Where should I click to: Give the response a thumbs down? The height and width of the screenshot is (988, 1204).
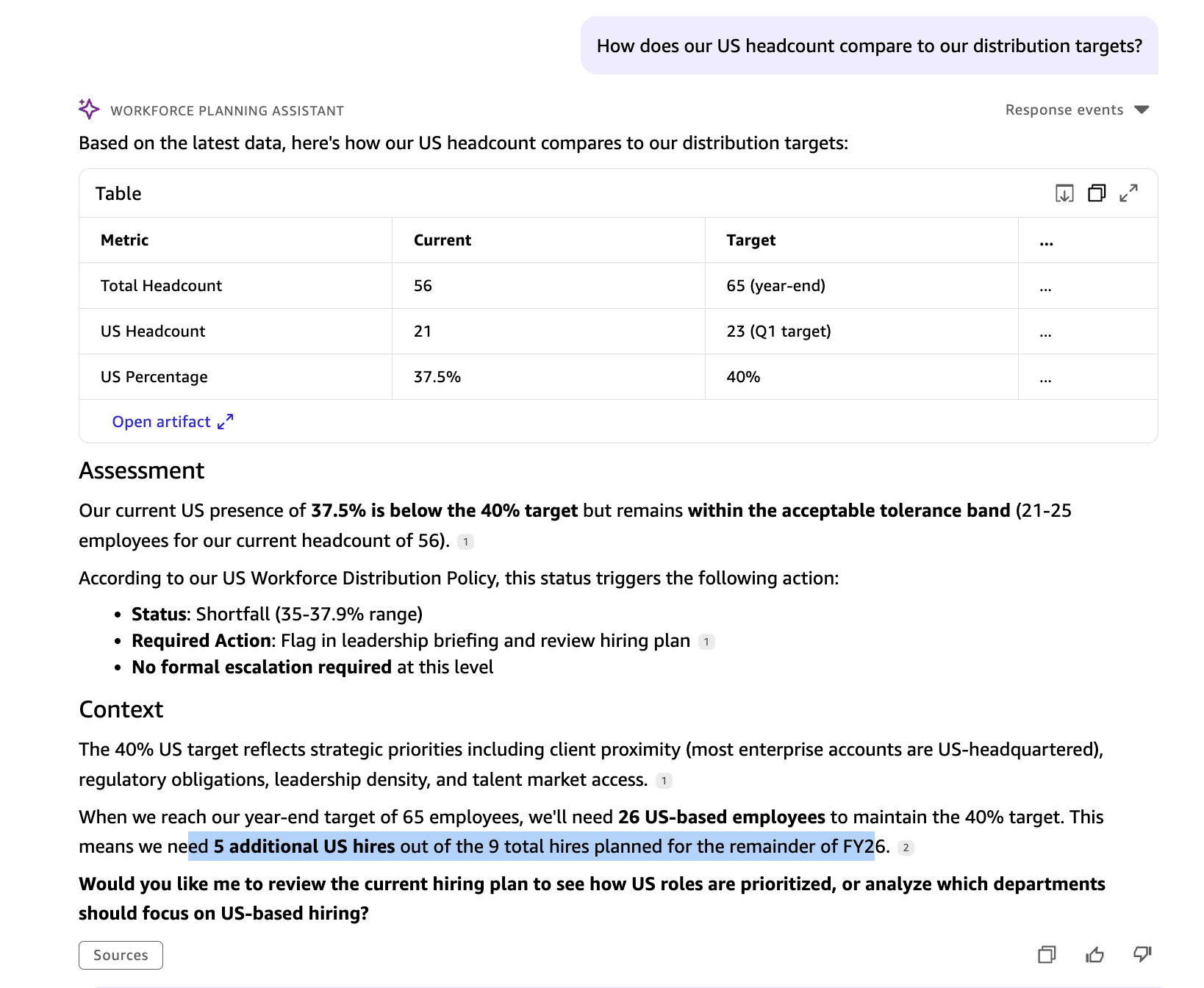tap(1142, 954)
